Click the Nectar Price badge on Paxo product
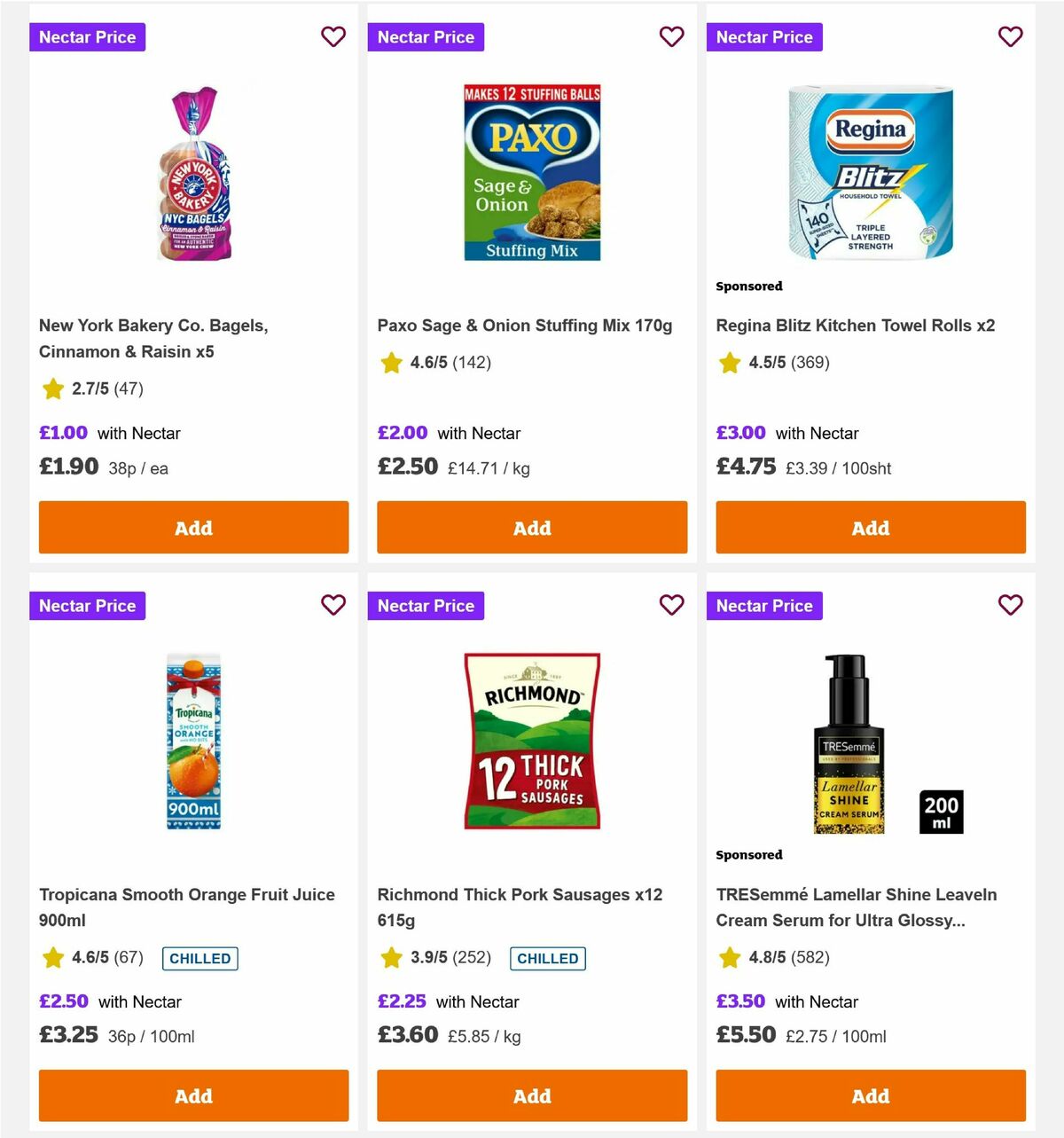The height and width of the screenshot is (1138, 1064). [426, 36]
